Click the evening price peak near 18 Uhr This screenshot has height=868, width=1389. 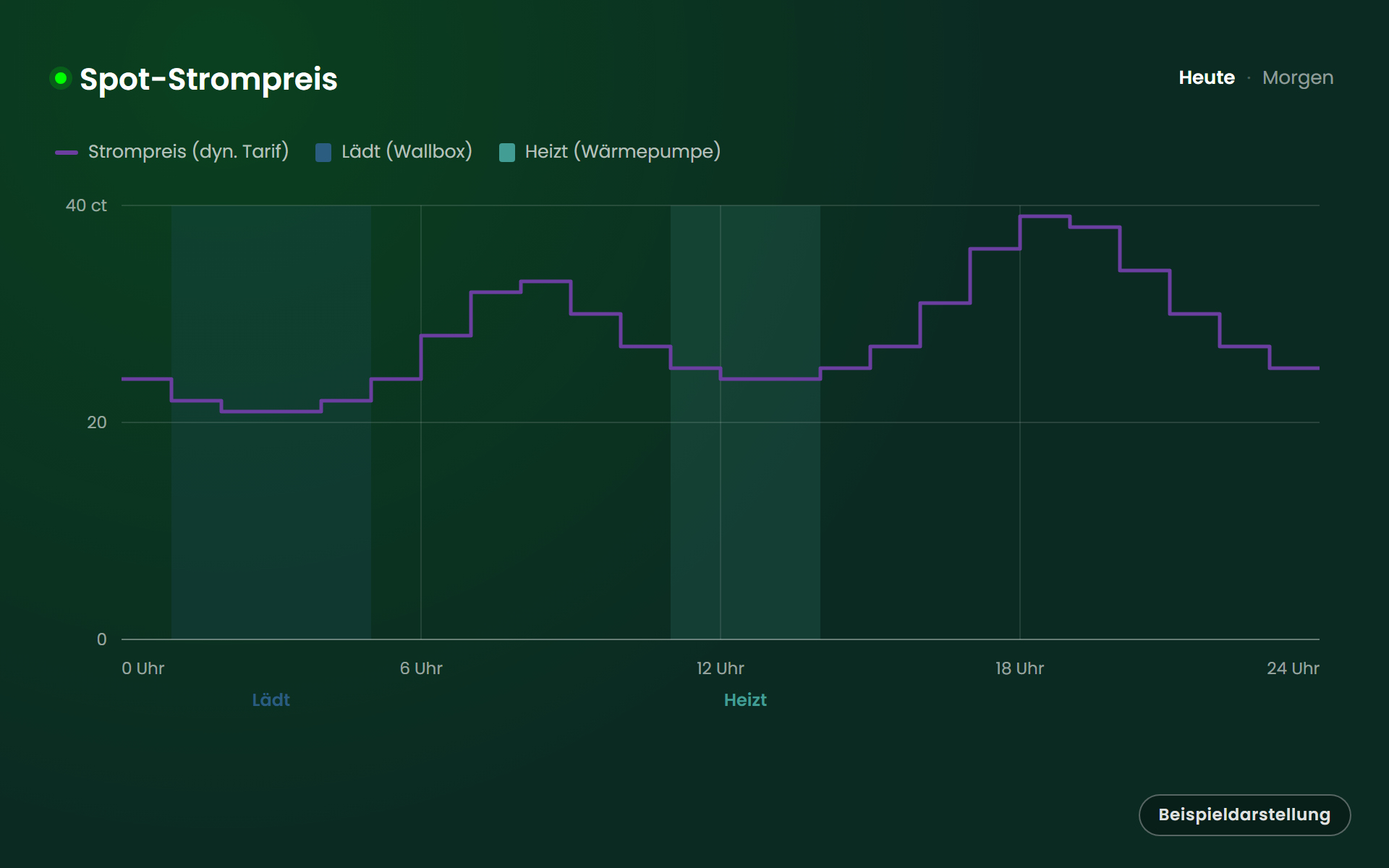1045,216
